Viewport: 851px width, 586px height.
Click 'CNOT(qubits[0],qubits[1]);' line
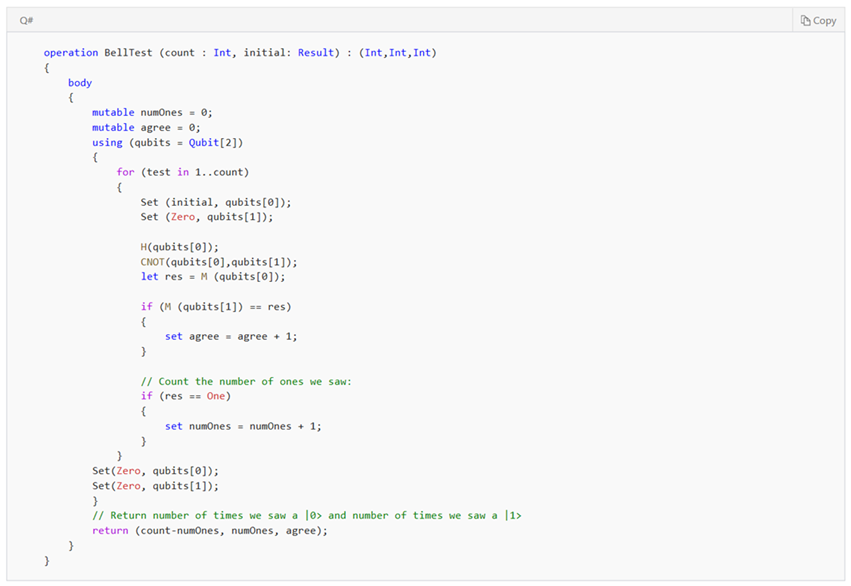[x=219, y=262]
